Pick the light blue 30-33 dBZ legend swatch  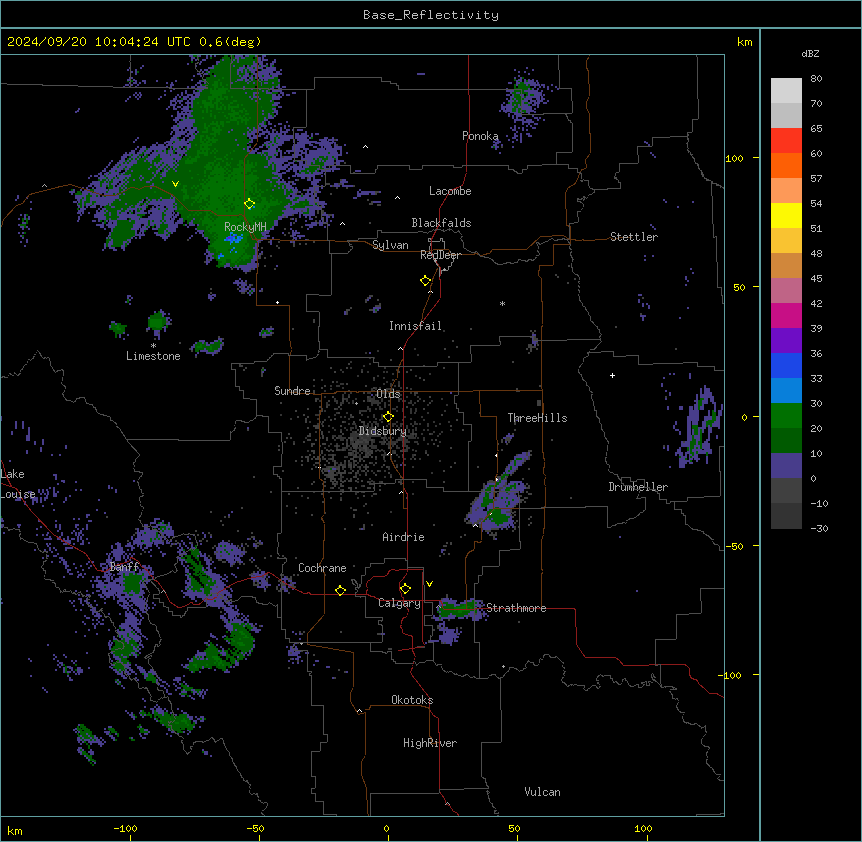pyautogui.click(x=786, y=391)
